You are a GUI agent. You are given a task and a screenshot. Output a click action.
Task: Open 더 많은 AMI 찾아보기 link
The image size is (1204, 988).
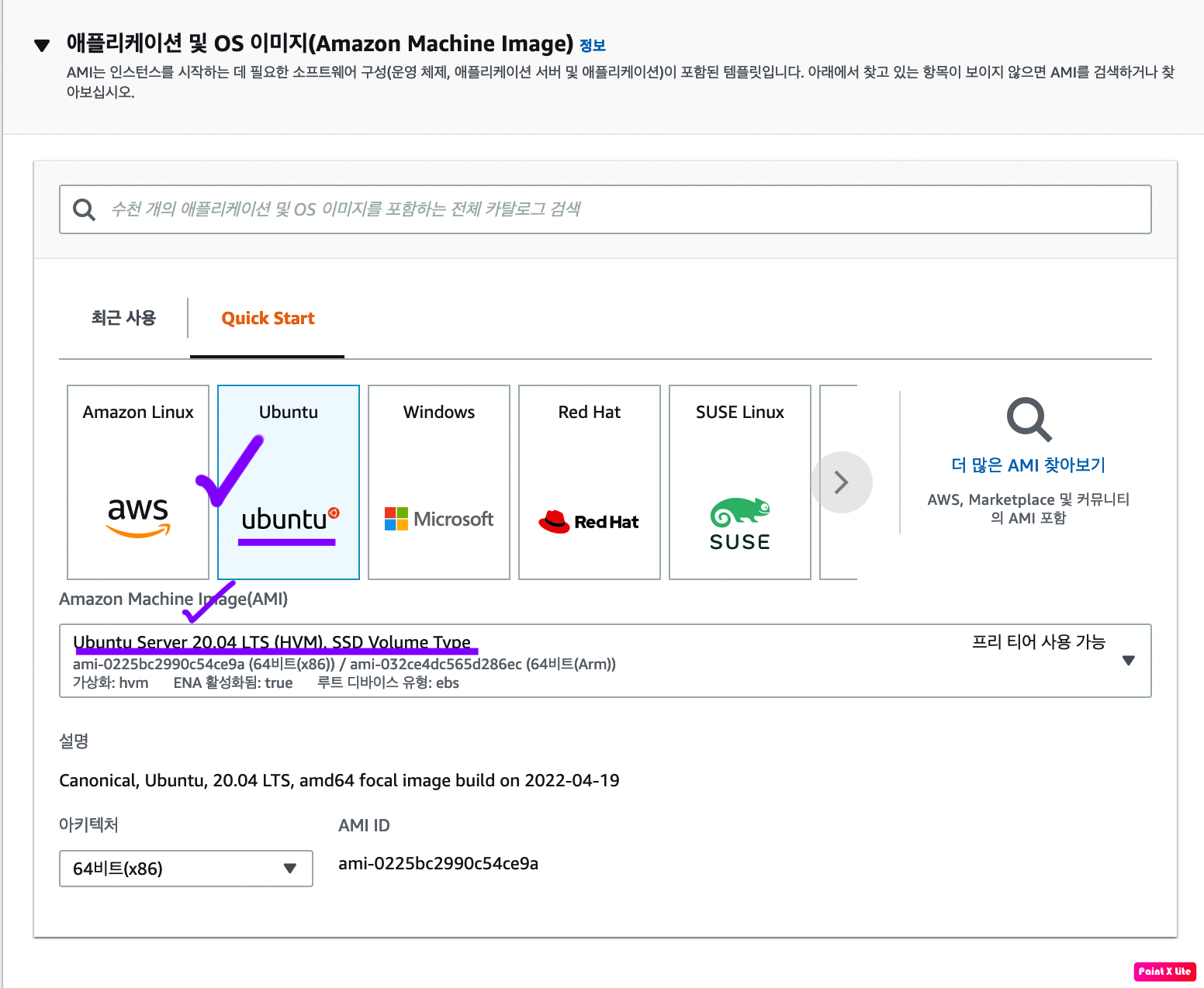coord(1029,465)
